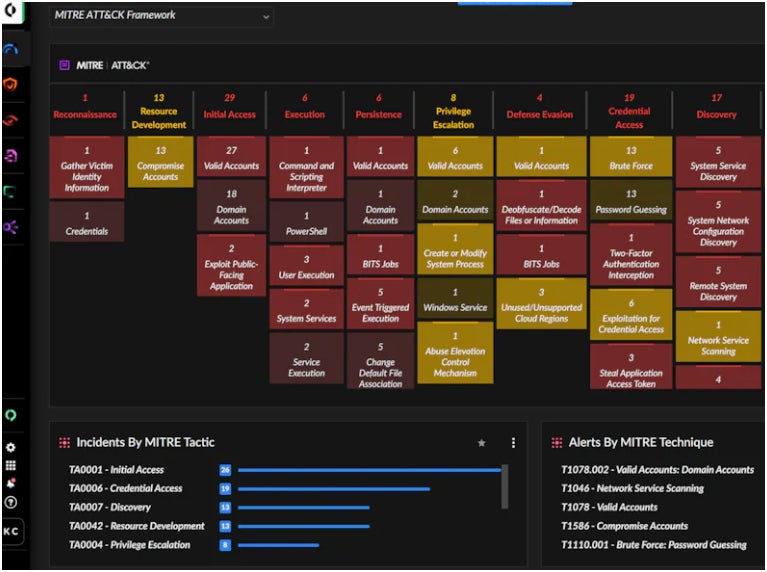Select the Initial Access tactic header
Viewport: 767px width, 572px height.
(229, 107)
